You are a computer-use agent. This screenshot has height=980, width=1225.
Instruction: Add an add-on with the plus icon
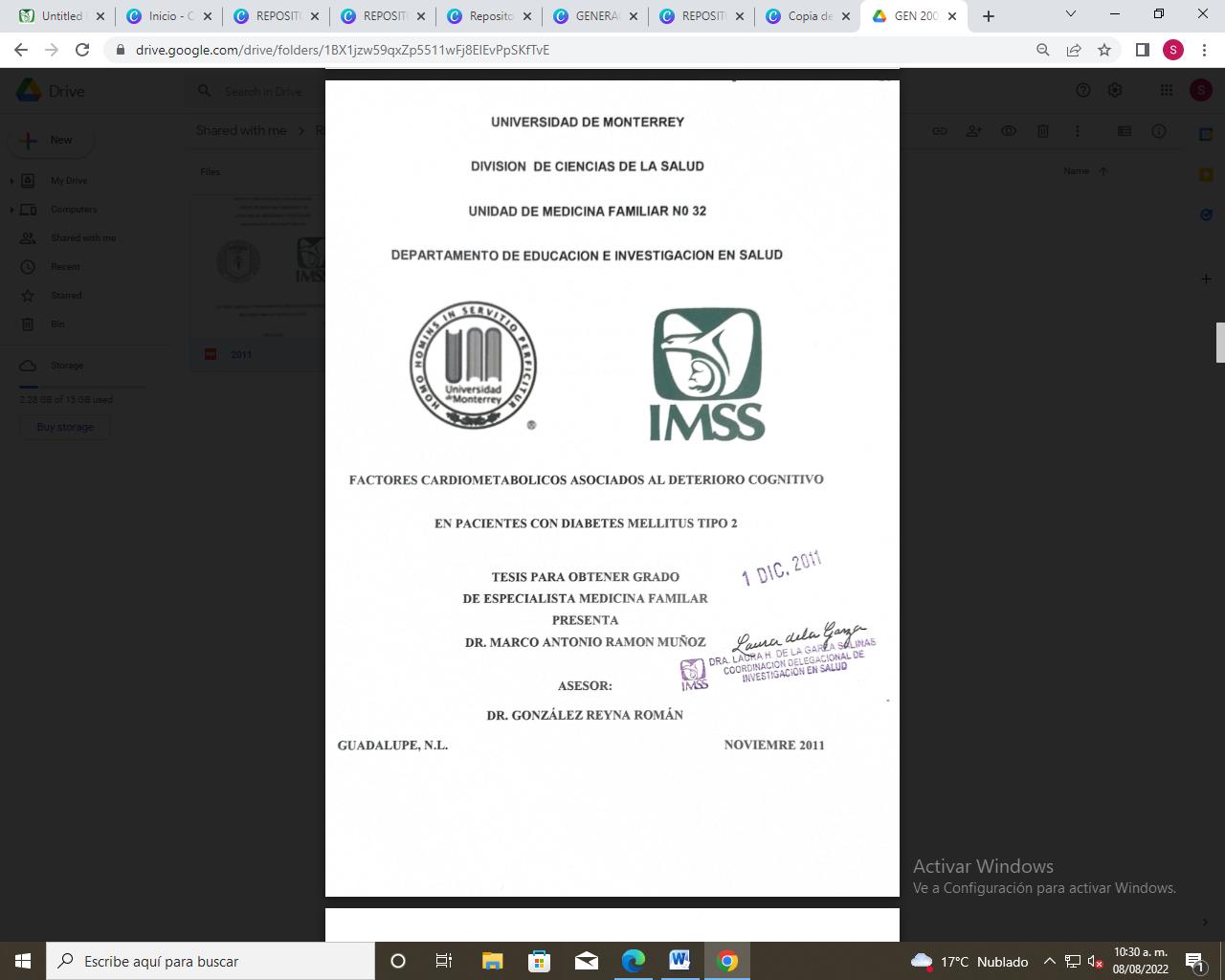[1206, 278]
